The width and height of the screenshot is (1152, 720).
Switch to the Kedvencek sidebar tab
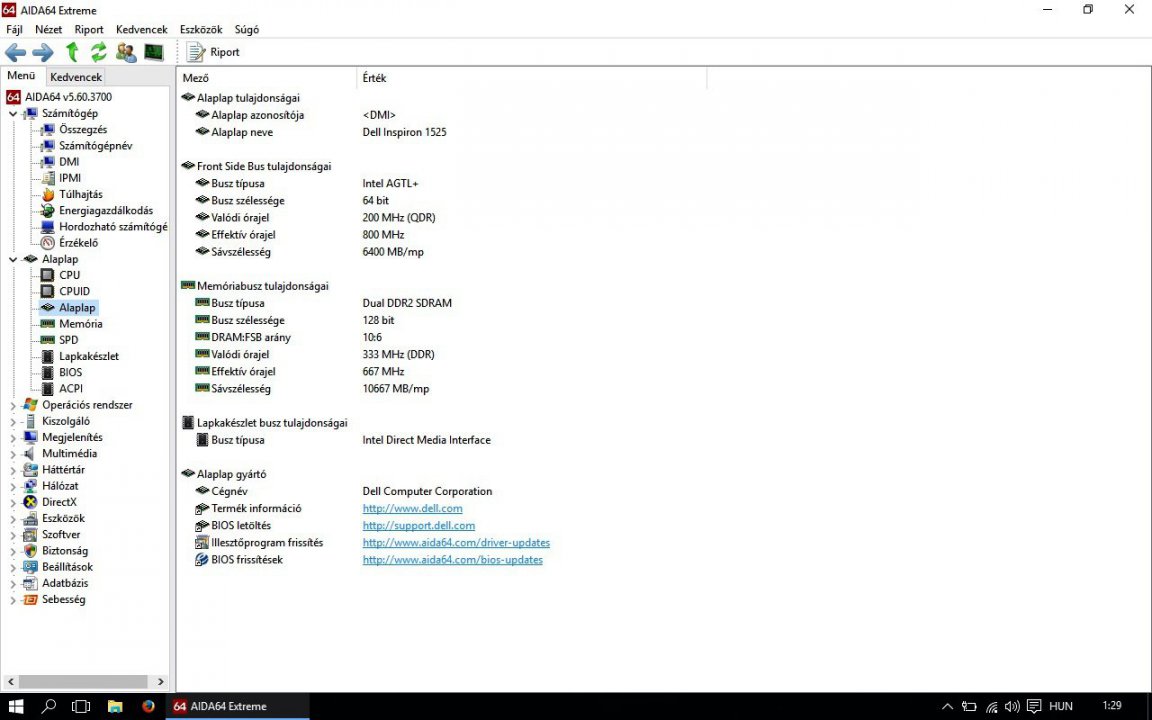(x=76, y=76)
